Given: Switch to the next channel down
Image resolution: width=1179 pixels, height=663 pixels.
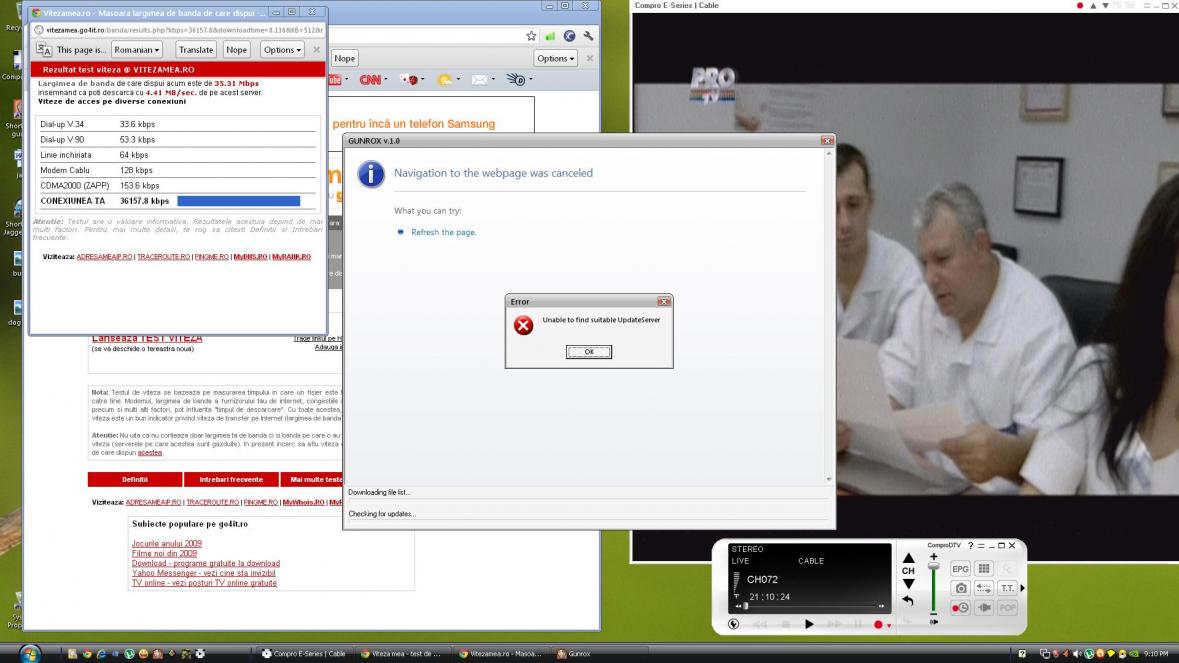Looking at the screenshot, I should pos(908,584).
